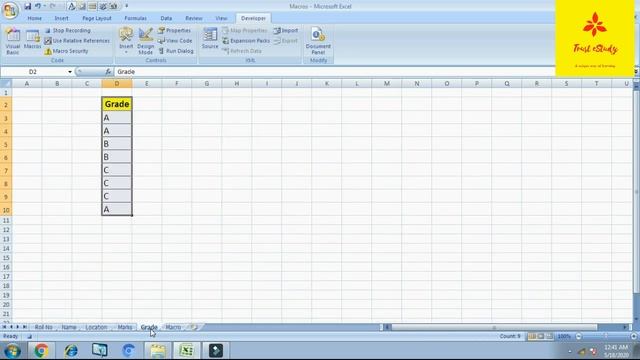Click the horizontal scrollbar thumb
Viewport: 640px width, 360px height.
coord(494,327)
